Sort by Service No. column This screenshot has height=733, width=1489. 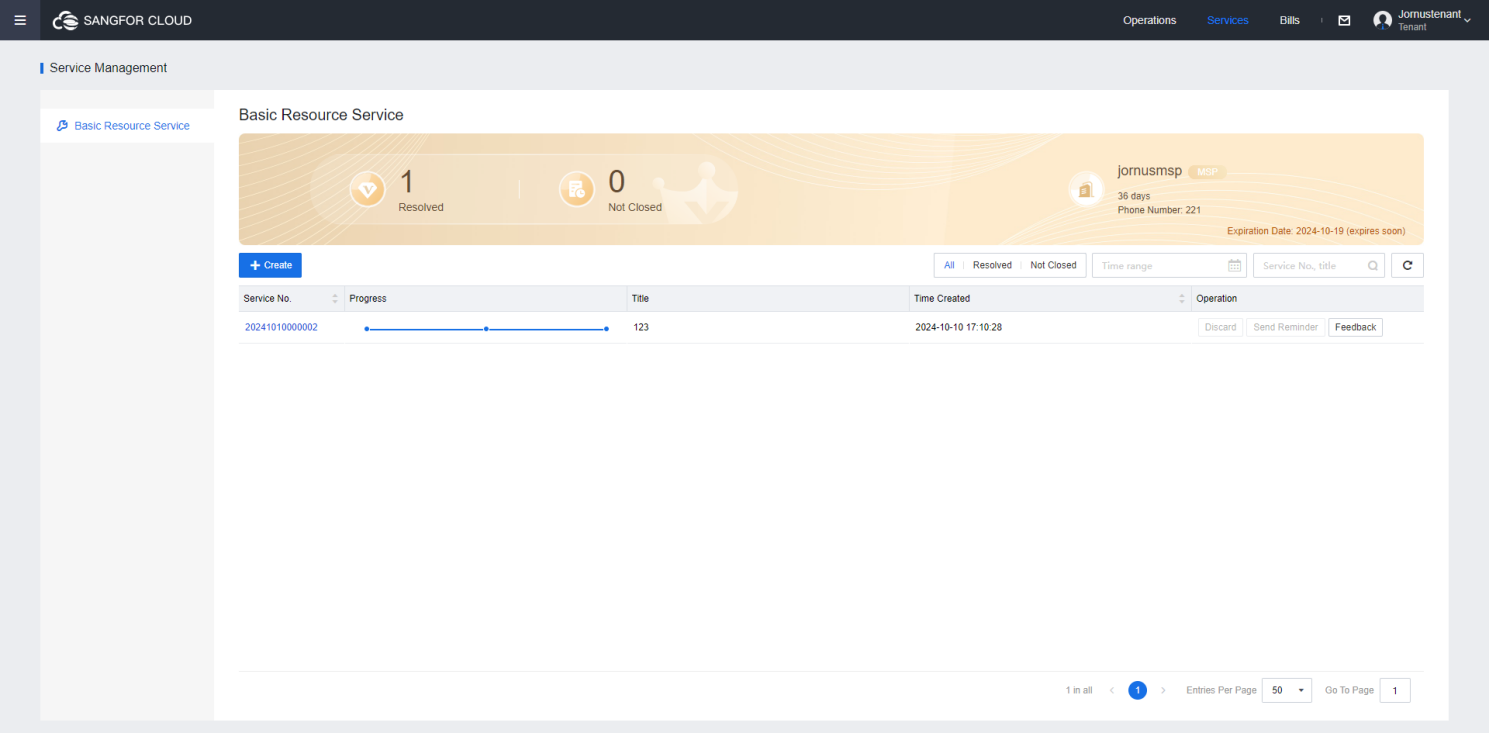(335, 299)
